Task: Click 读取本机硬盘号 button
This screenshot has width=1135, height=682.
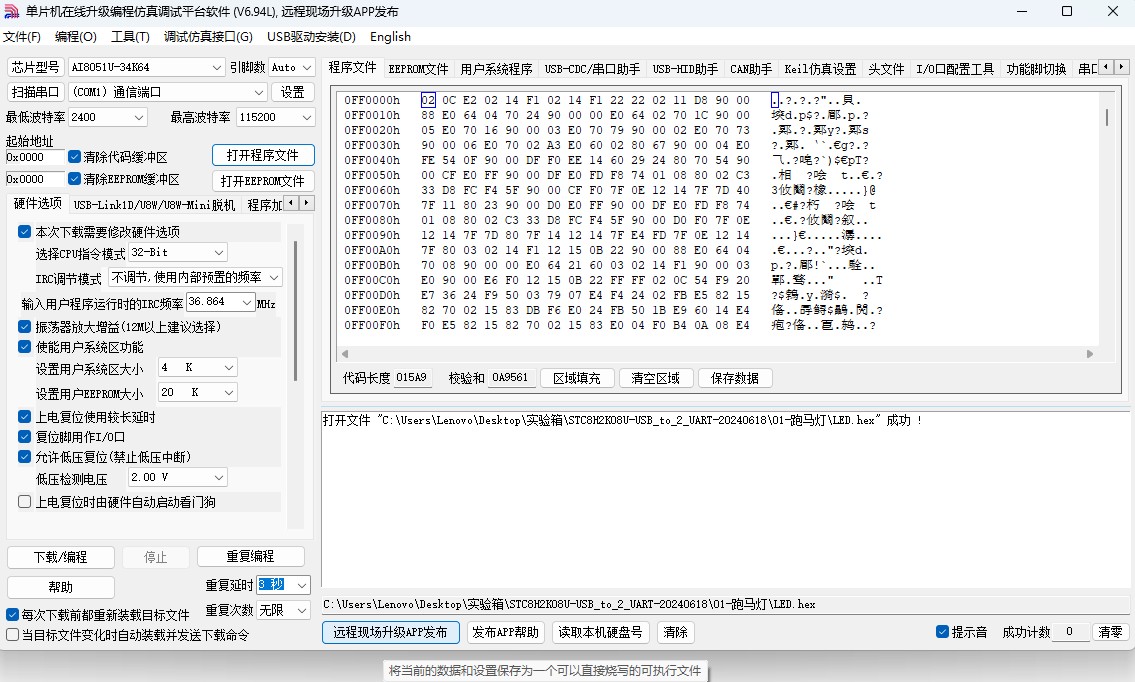Action: pyautogui.click(x=600, y=632)
